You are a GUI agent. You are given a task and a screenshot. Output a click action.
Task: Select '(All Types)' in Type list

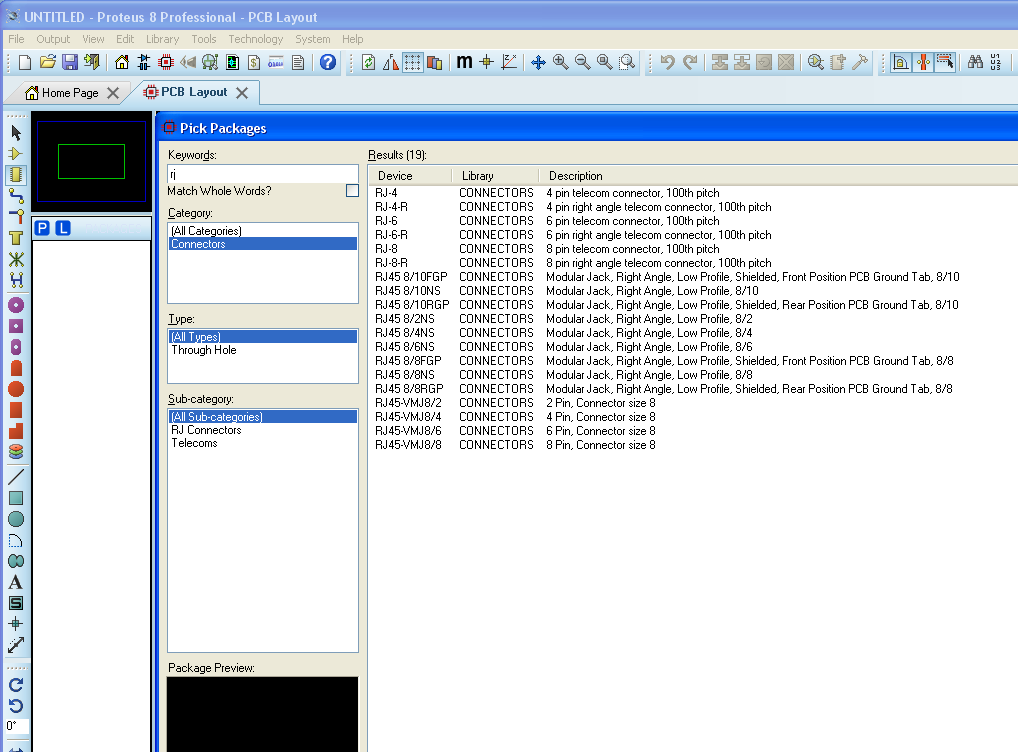coord(263,336)
